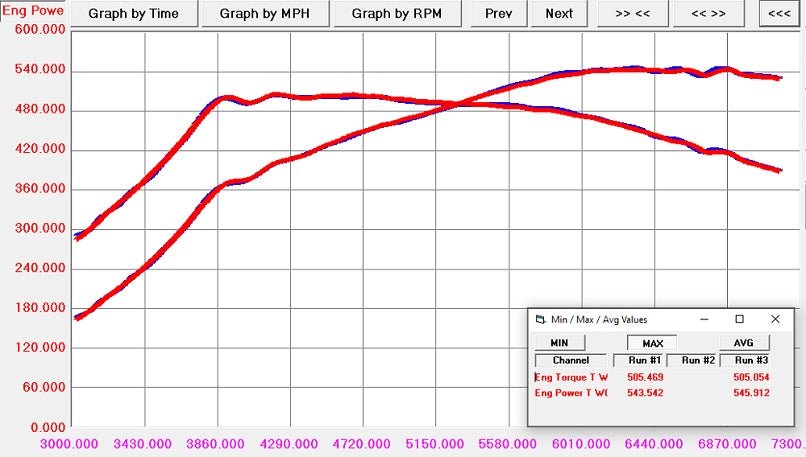Select the Eng Torque channel row label

(571, 377)
